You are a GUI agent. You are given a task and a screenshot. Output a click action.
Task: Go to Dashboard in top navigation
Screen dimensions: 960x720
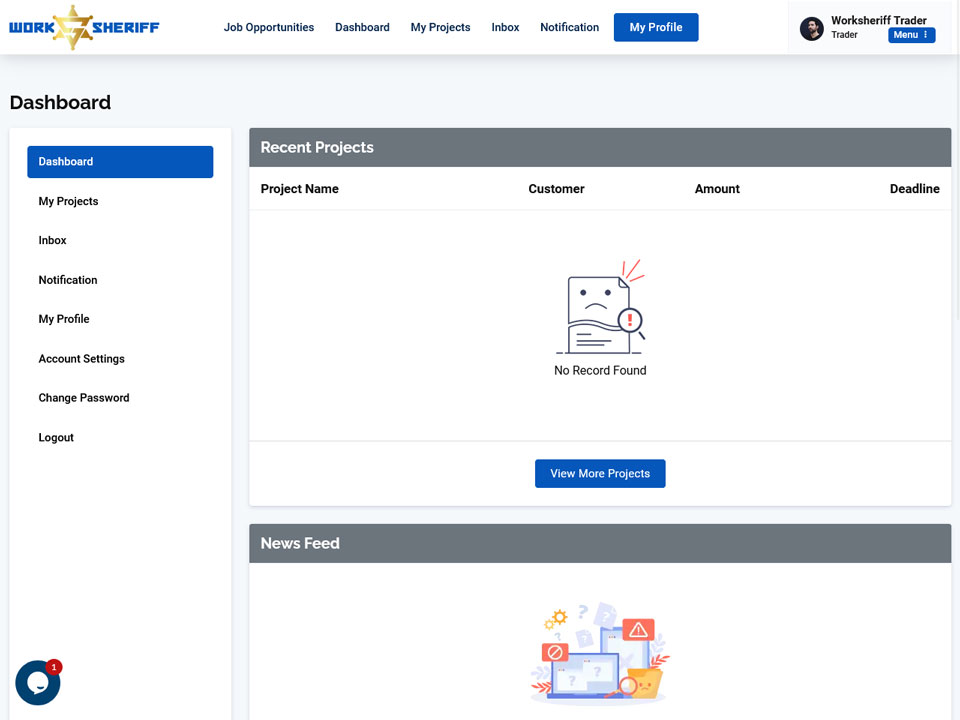362,28
